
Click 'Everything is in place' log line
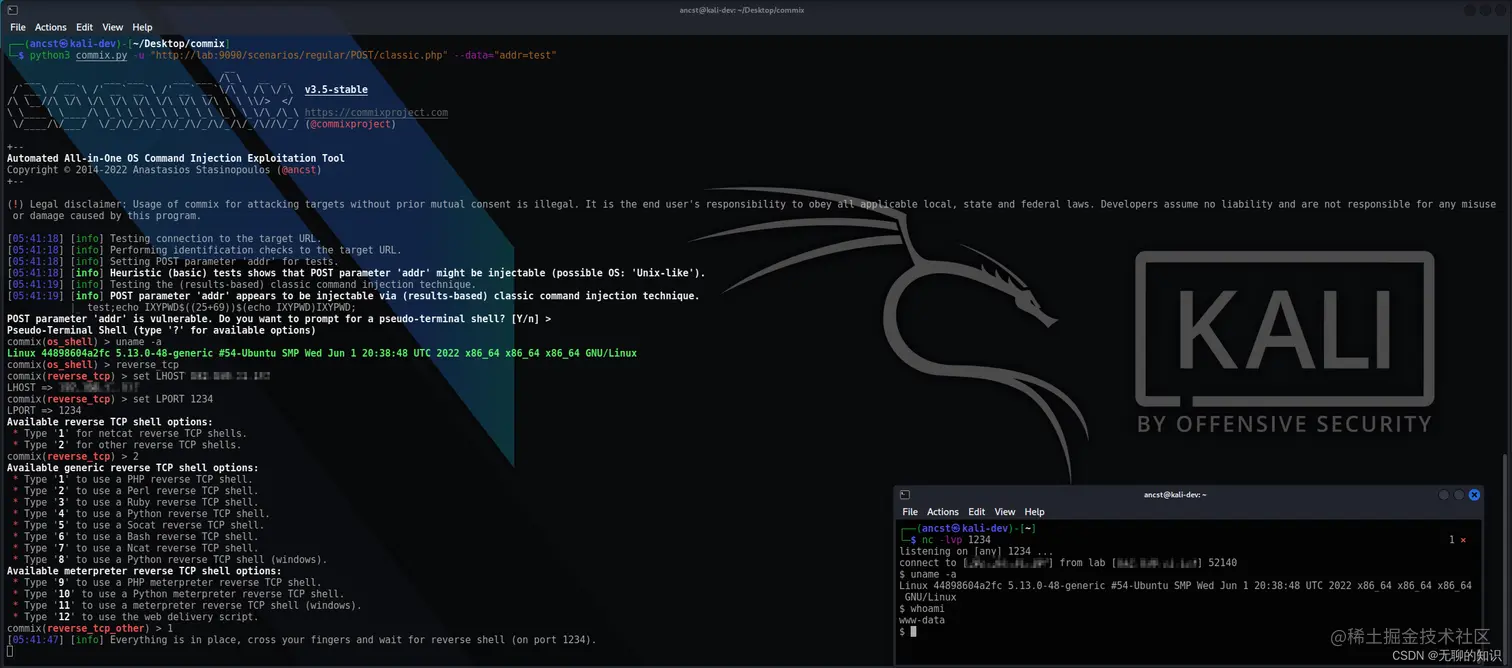pos(302,640)
